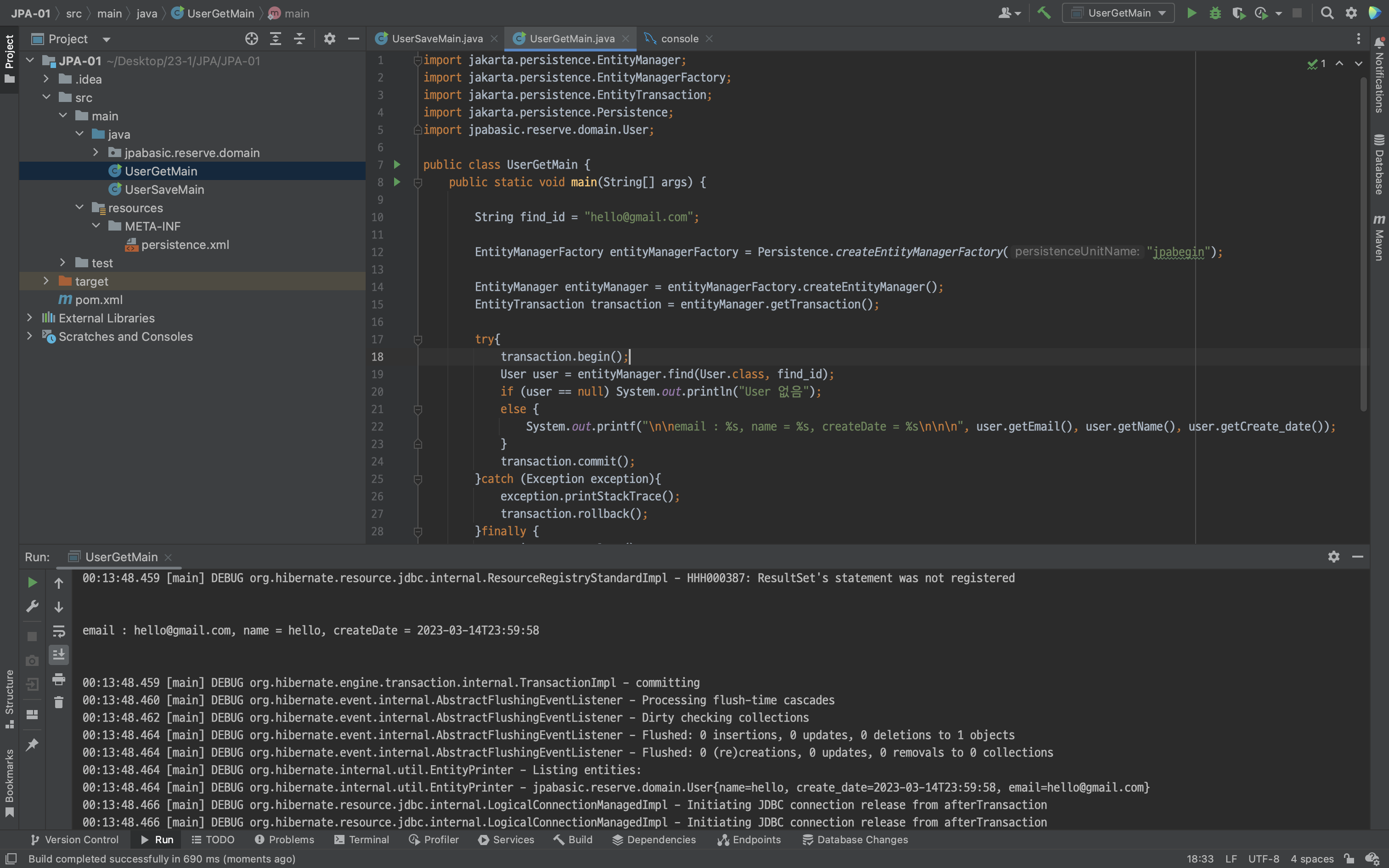Click the Select Opened File target icon
The height and width of the screenshot is (868, 1389).
251,39
